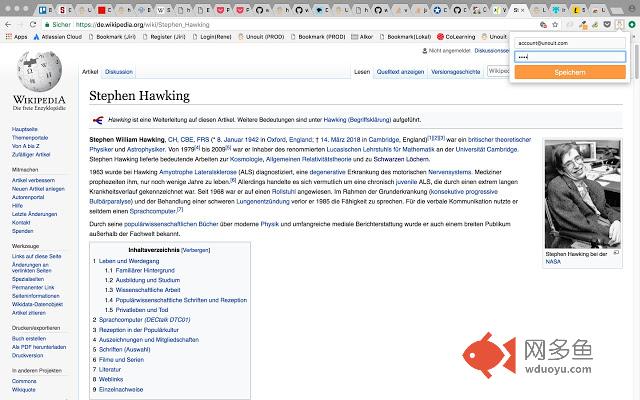
Task: Jump to 1 Leben und Werdegang section
Action: pyautogui.click(x=129, y=261)
